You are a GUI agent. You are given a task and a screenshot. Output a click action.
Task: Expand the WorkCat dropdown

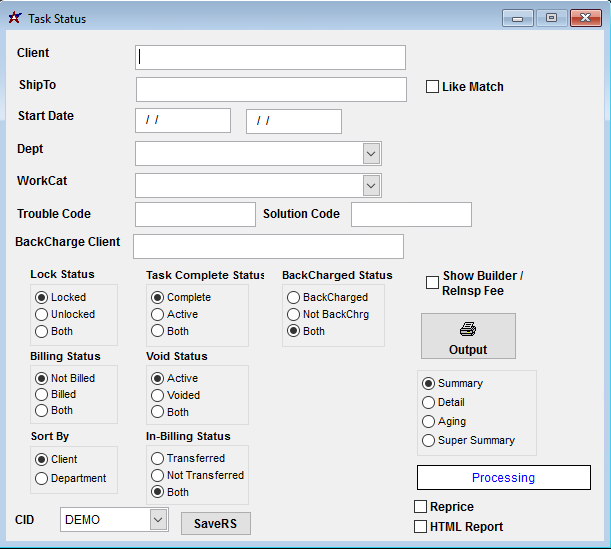pos(371,186)
